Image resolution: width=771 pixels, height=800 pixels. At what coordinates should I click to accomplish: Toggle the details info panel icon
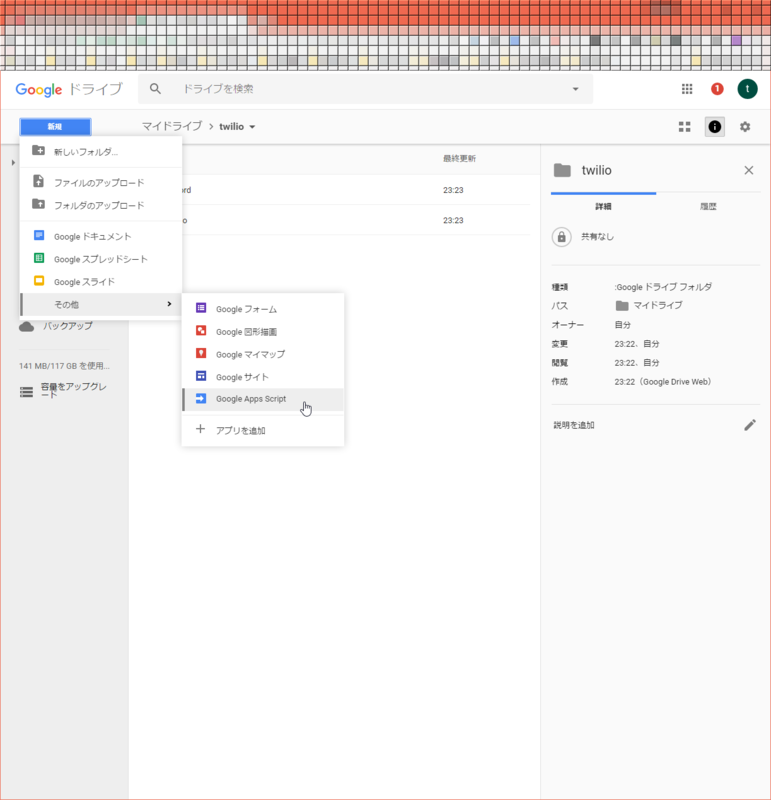tap(714, 127)
